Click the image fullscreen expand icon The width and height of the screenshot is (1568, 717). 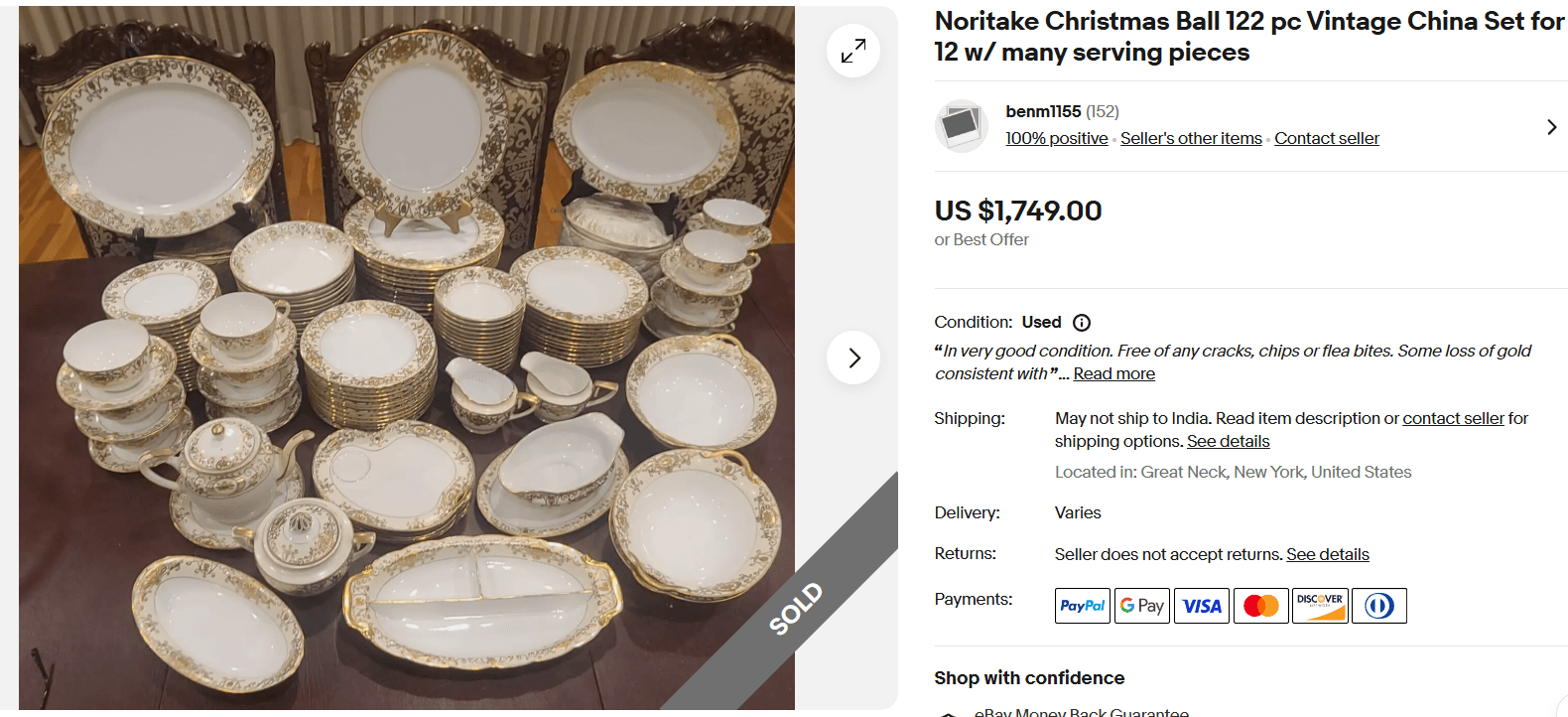pos(852,50)
